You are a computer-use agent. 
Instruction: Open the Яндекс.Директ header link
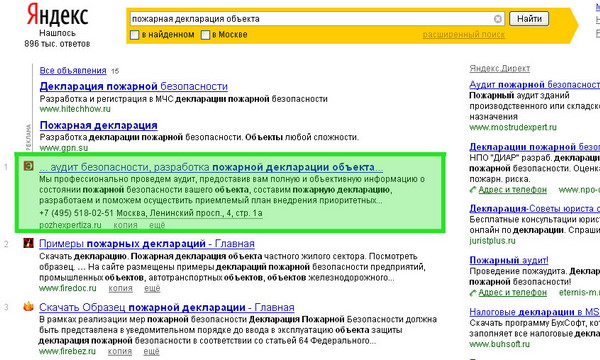click(x=500, y=68)
